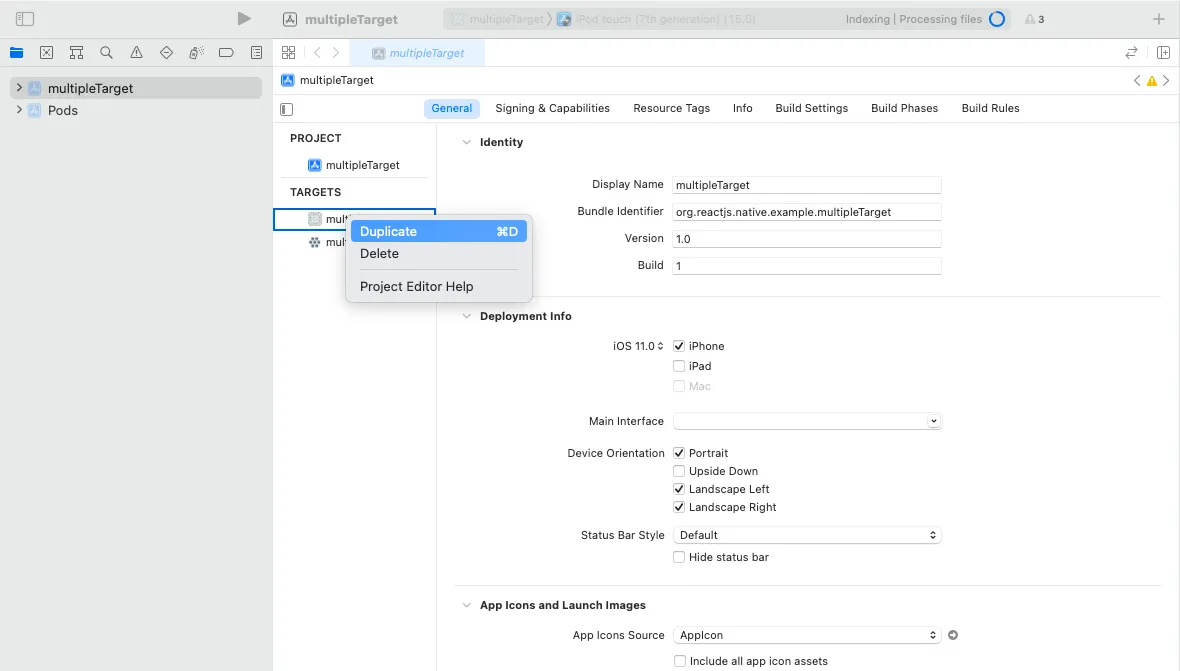Switch to the Build Rules tab
Screen dimensions: 1180x671
990,108
